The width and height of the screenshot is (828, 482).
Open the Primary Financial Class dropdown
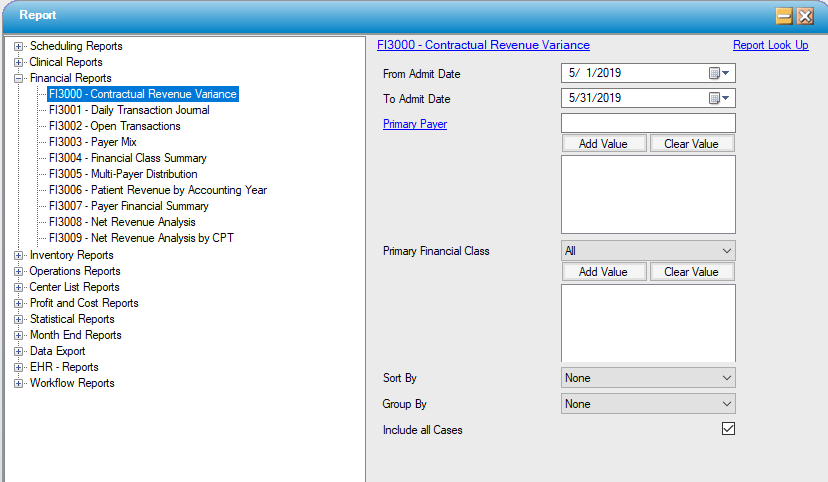tap(648, 251)
